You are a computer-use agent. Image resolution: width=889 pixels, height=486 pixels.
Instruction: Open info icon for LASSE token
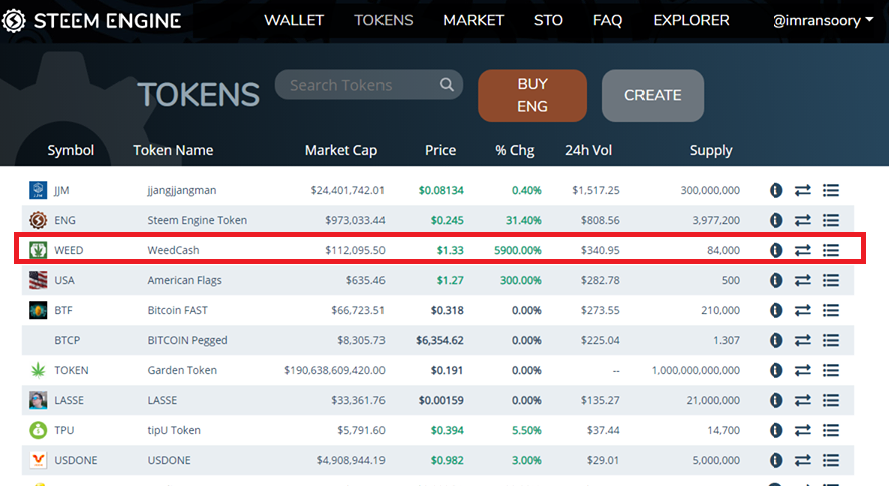pyautogui.click(x=776, y=400)
